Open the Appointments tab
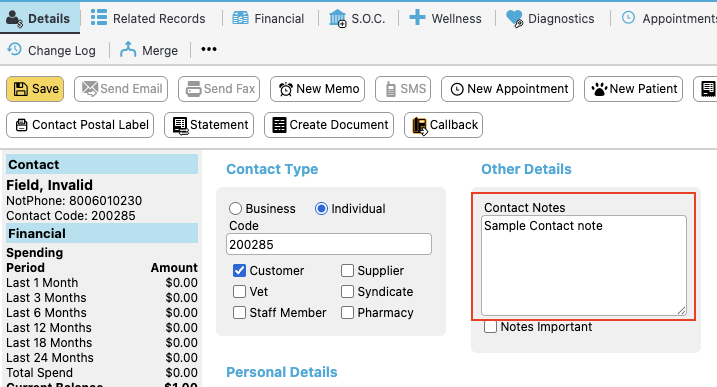The width and height of the screenshot is (717, 387). (669, 18)
